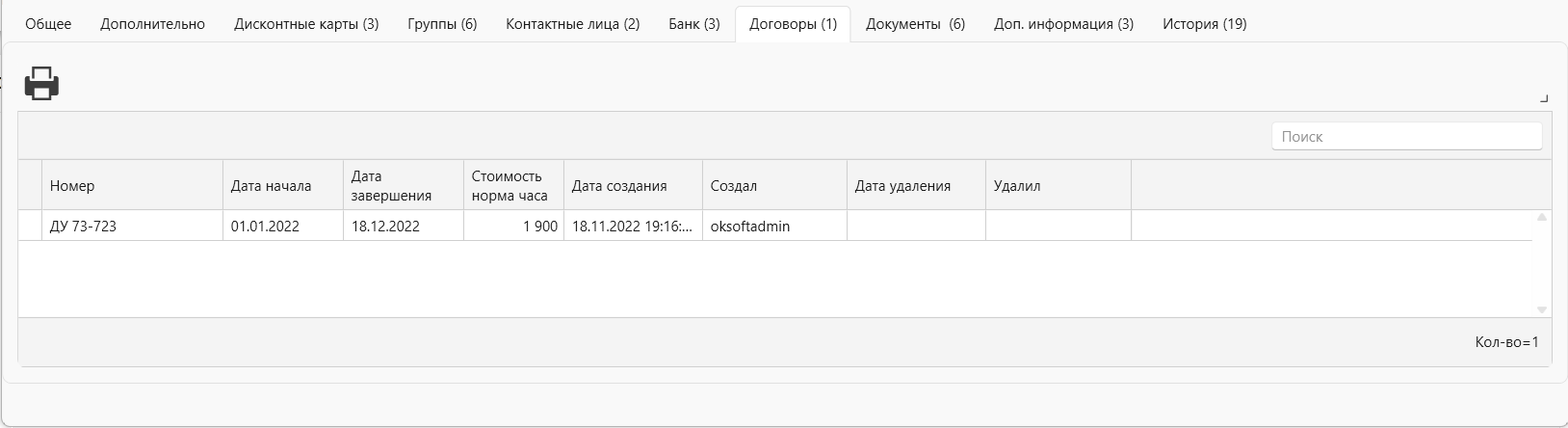1568x428 pixels.
Task: Switch to the Дополнительно tab
Action: click(152, 24)
